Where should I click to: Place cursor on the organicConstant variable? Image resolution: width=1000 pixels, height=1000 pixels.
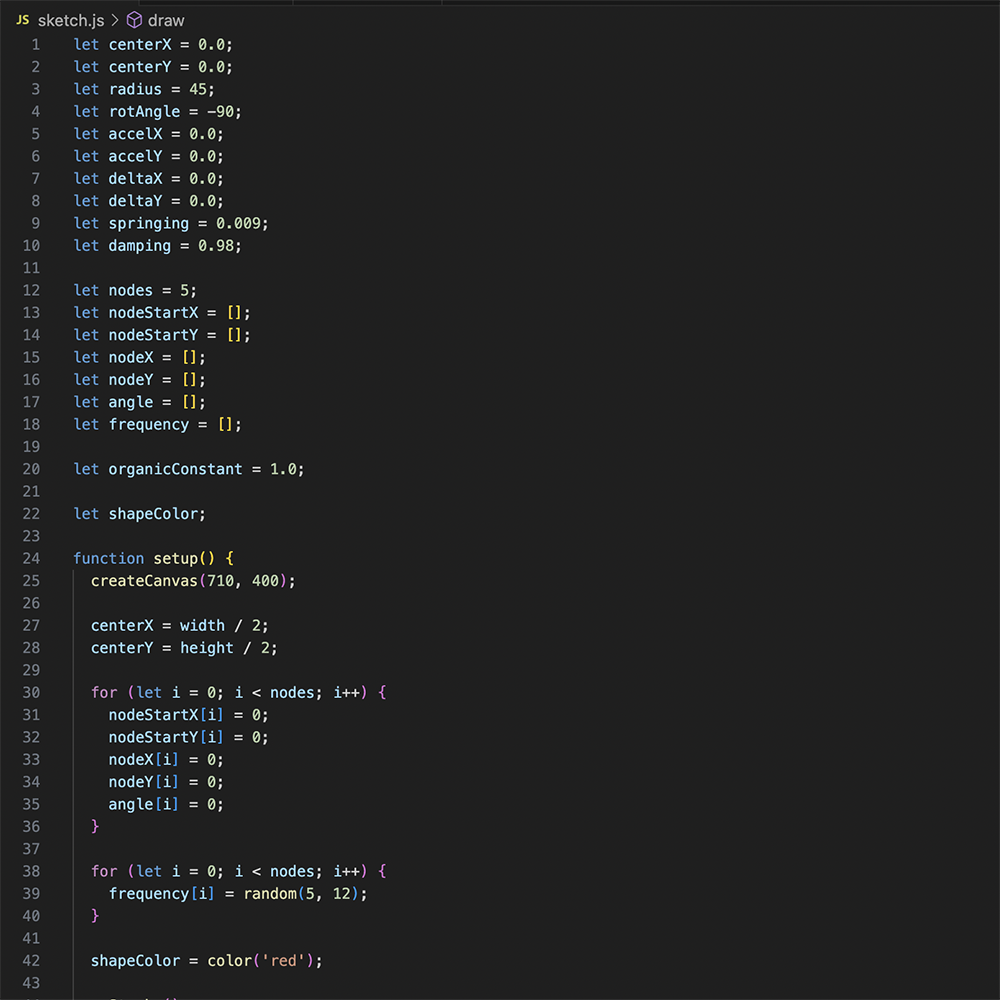pos(175,468)
